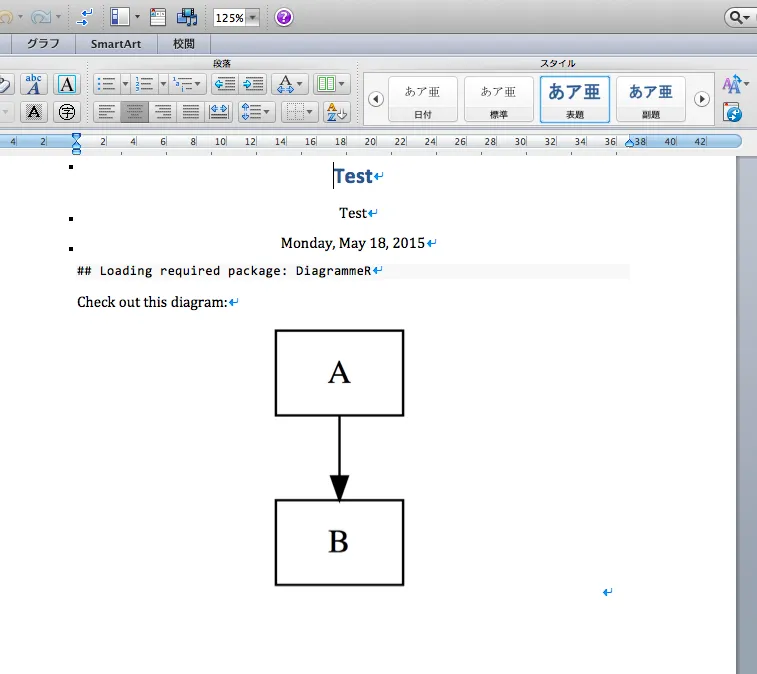Screen dimensions: 757x674
Task: Decrease the paragraph indent
Action: [224, 84]
